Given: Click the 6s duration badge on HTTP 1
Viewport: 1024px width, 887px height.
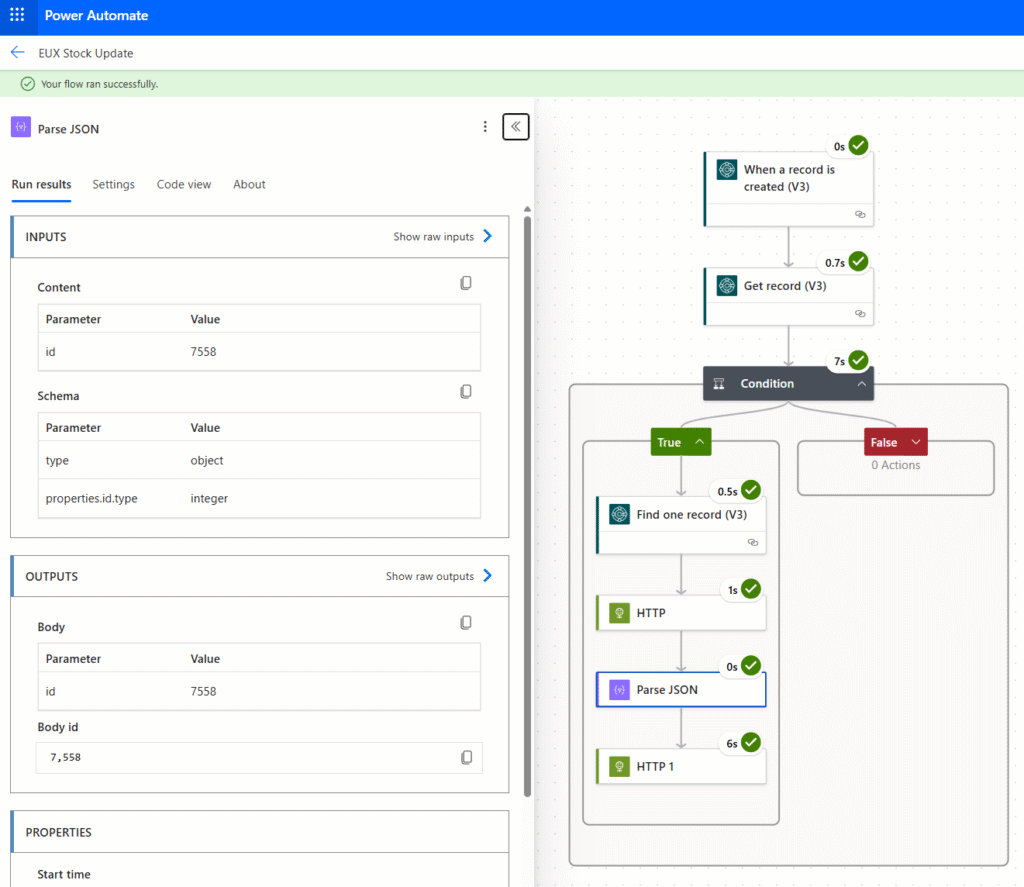Looking at the screenshot, I should point(732,743).
